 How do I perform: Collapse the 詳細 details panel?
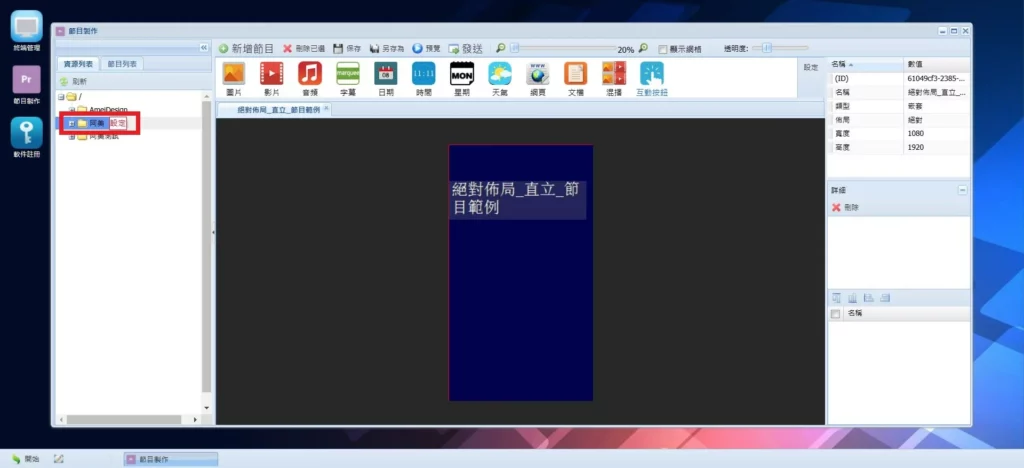pos(962,189)
